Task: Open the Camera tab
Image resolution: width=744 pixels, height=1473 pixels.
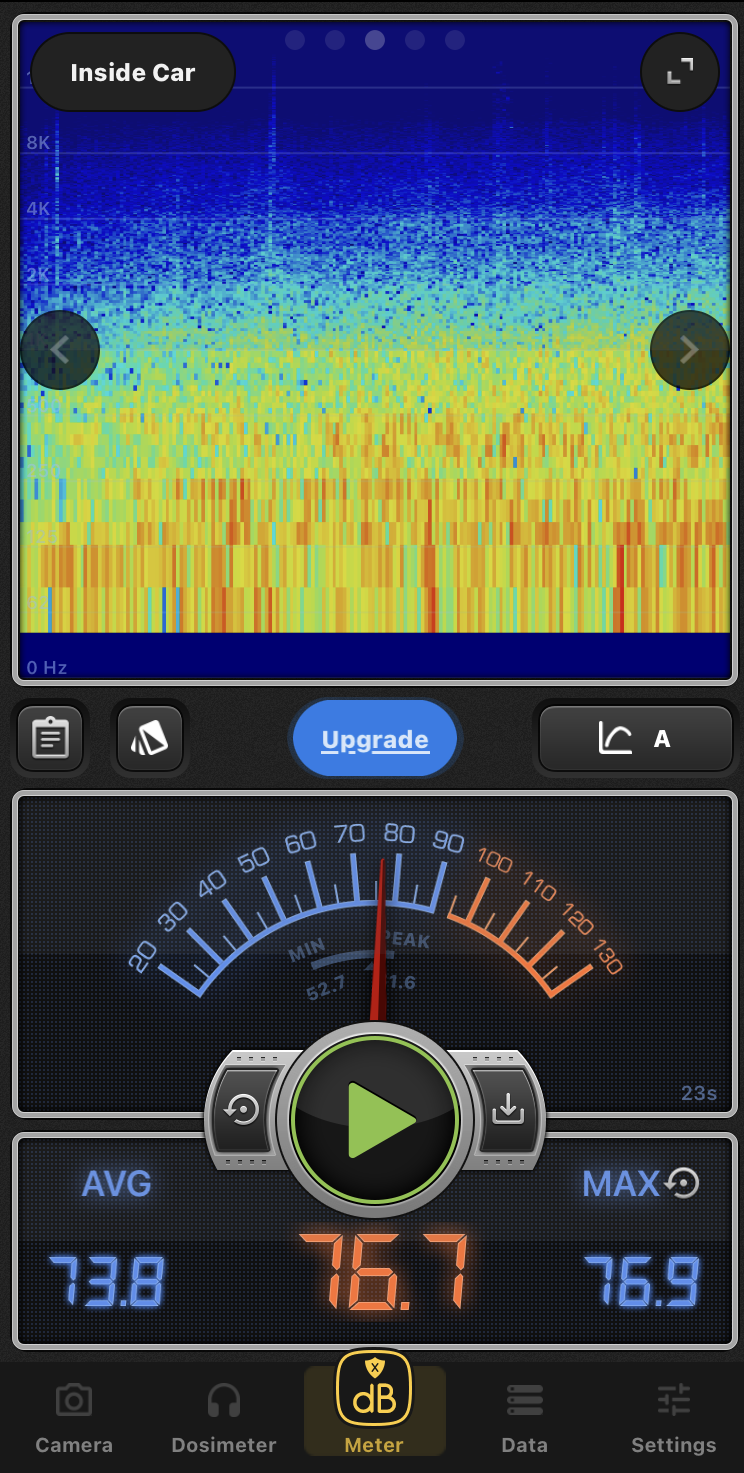Action: (74, 1418)
